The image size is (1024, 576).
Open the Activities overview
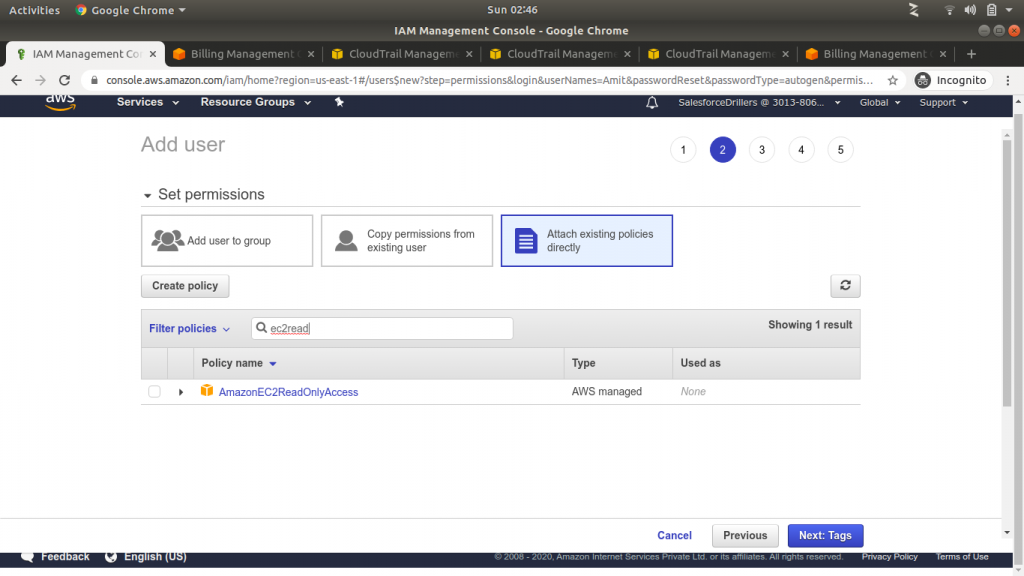pyautogui.click(x=34, y=10)
